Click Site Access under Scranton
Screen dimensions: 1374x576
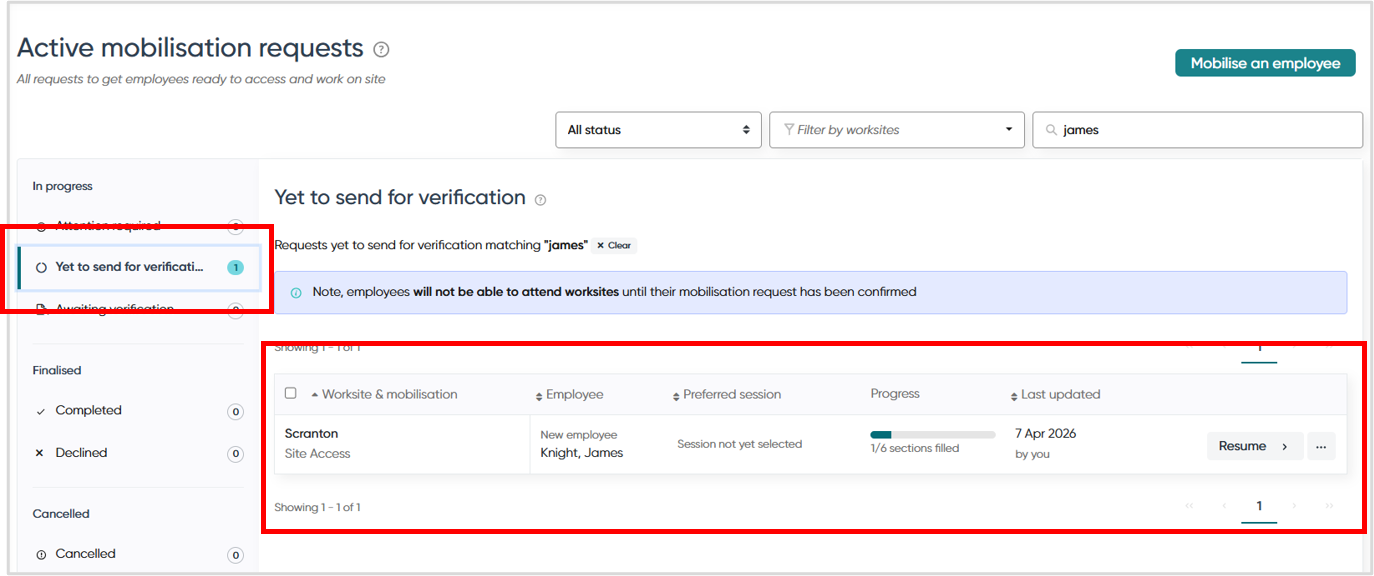(x=317, y=454)
